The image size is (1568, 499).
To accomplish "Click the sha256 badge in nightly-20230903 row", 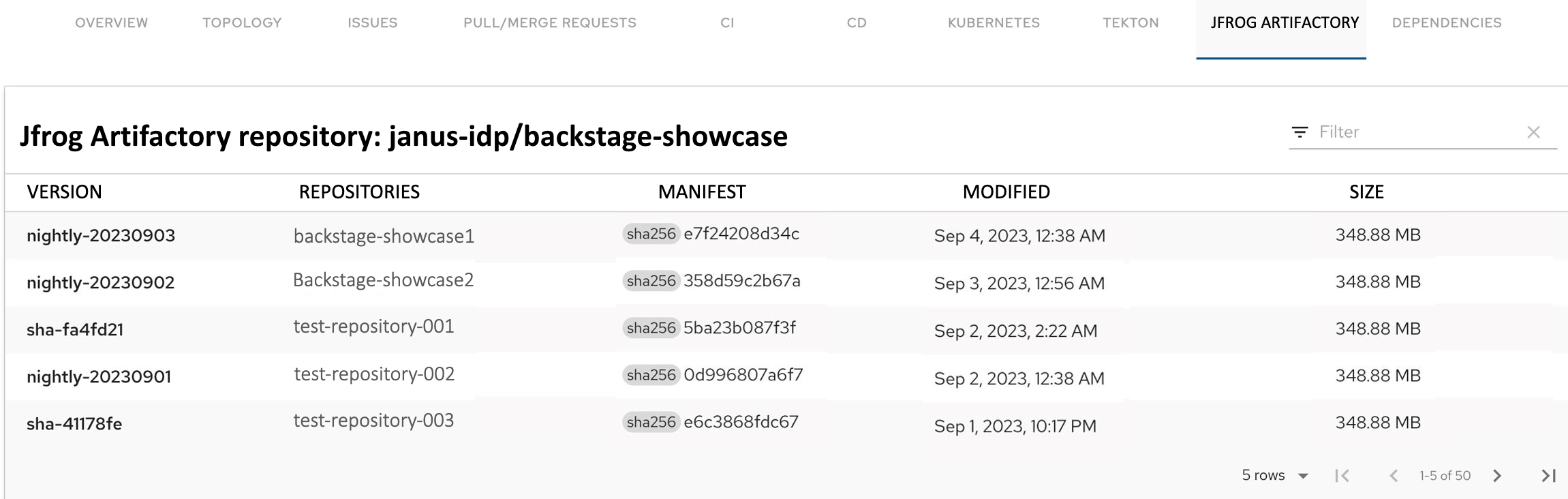I will coord(651,234).
